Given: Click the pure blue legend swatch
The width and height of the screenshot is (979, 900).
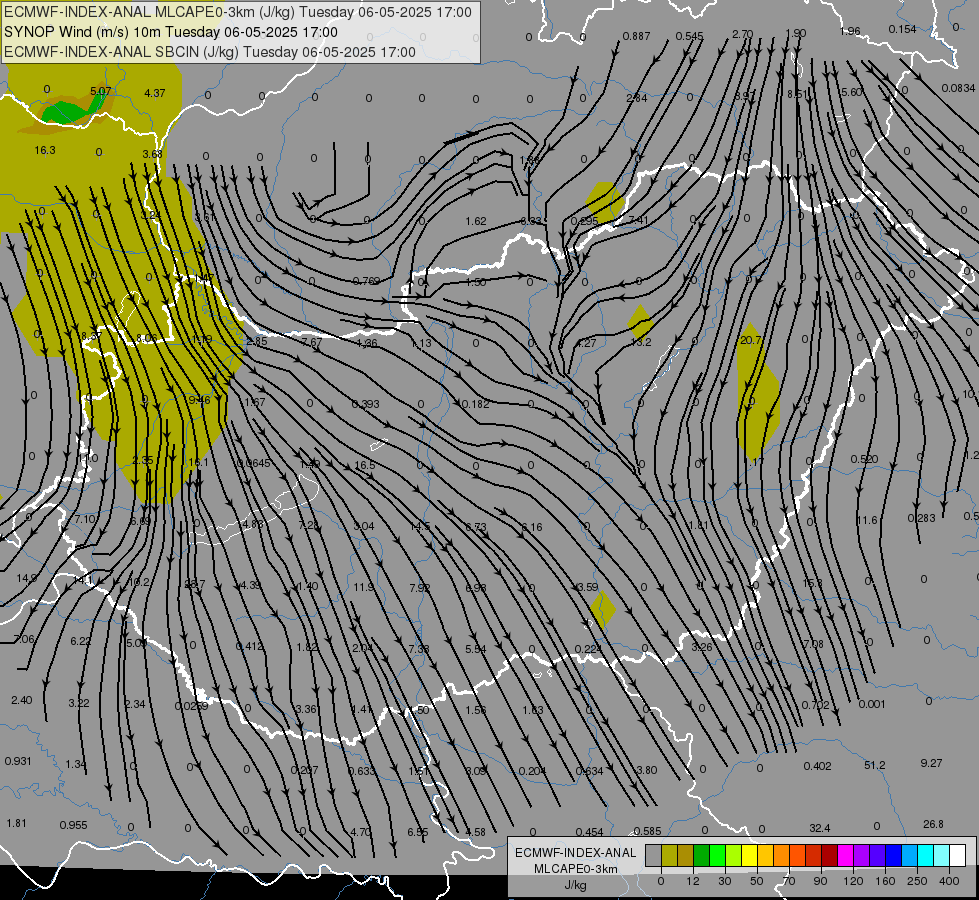Looking at the screenshot, I should [894, 855].
